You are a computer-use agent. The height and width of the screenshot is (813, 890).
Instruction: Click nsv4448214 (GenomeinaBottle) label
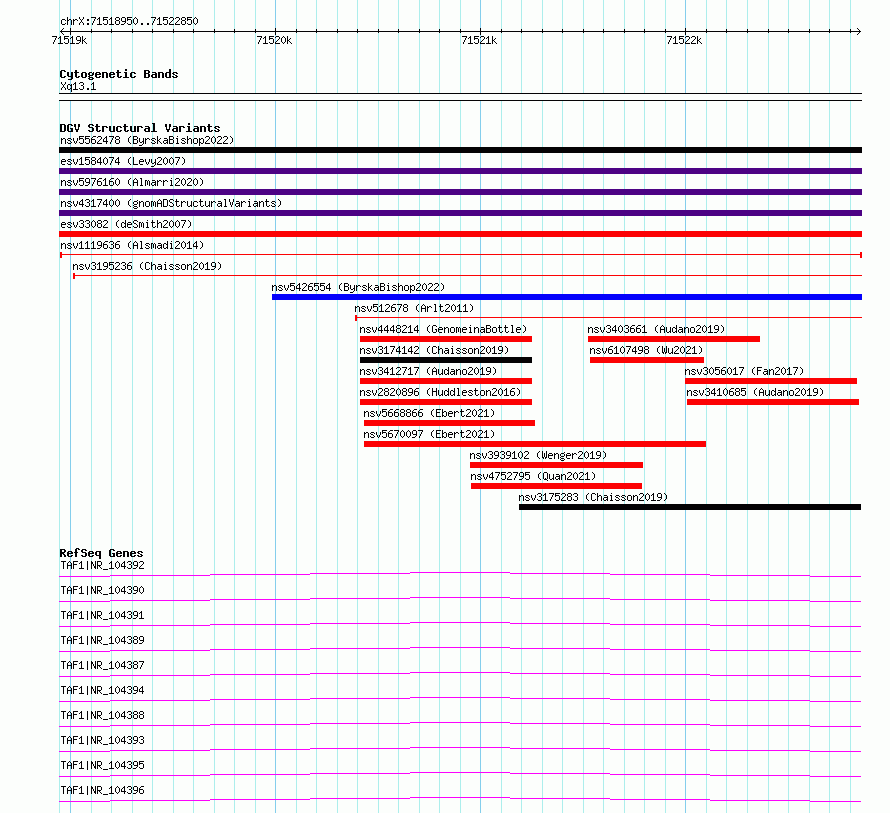click(x=443, y=329)
